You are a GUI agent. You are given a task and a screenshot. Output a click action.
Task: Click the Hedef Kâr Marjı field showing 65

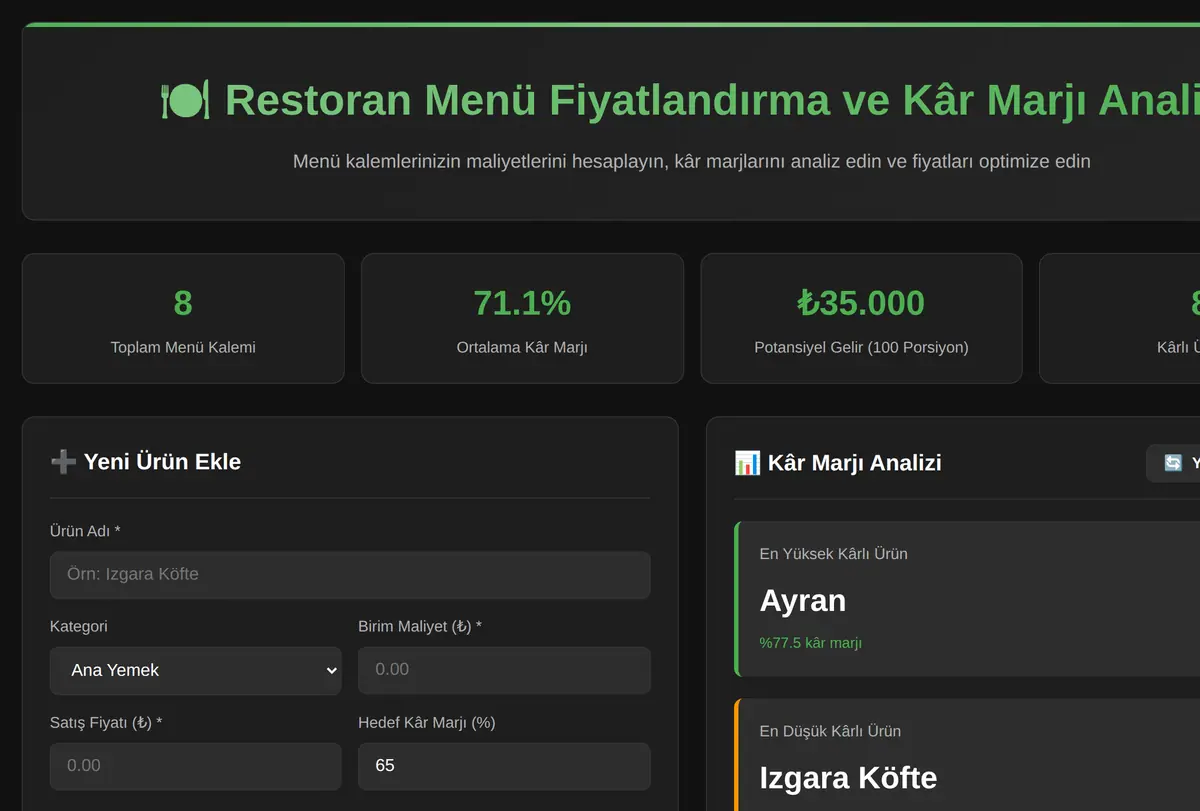[504, 766]
